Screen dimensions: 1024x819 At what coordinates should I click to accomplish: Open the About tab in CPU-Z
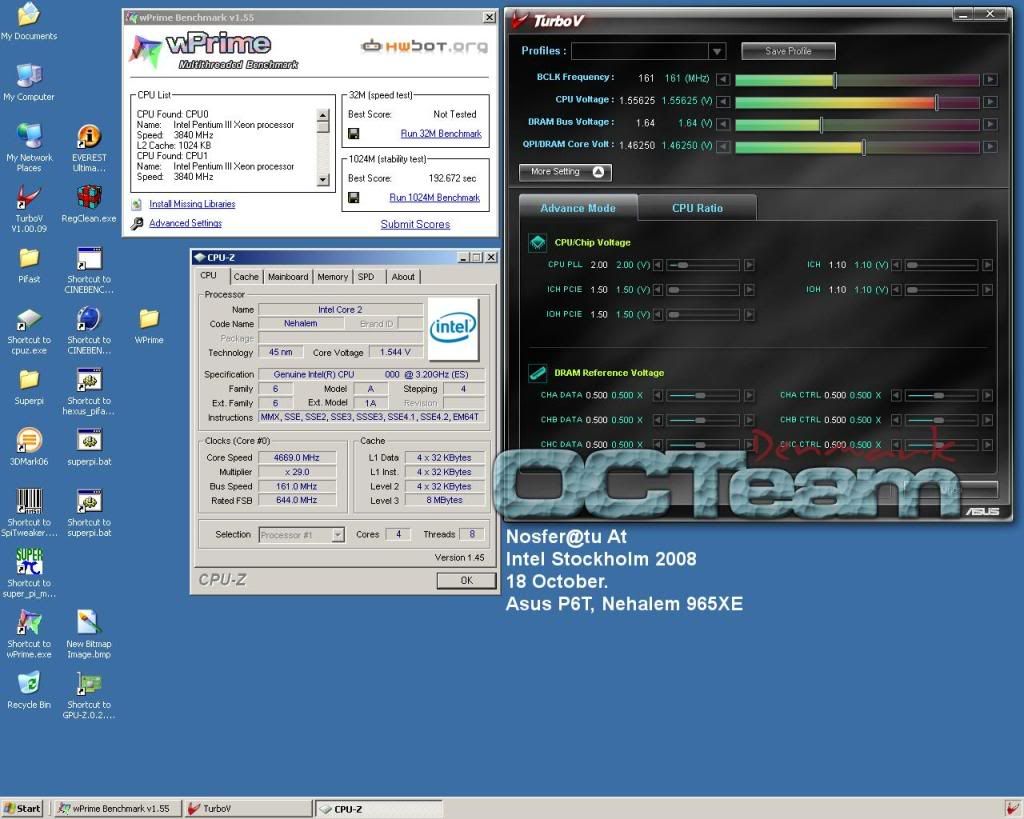[403, 276]
